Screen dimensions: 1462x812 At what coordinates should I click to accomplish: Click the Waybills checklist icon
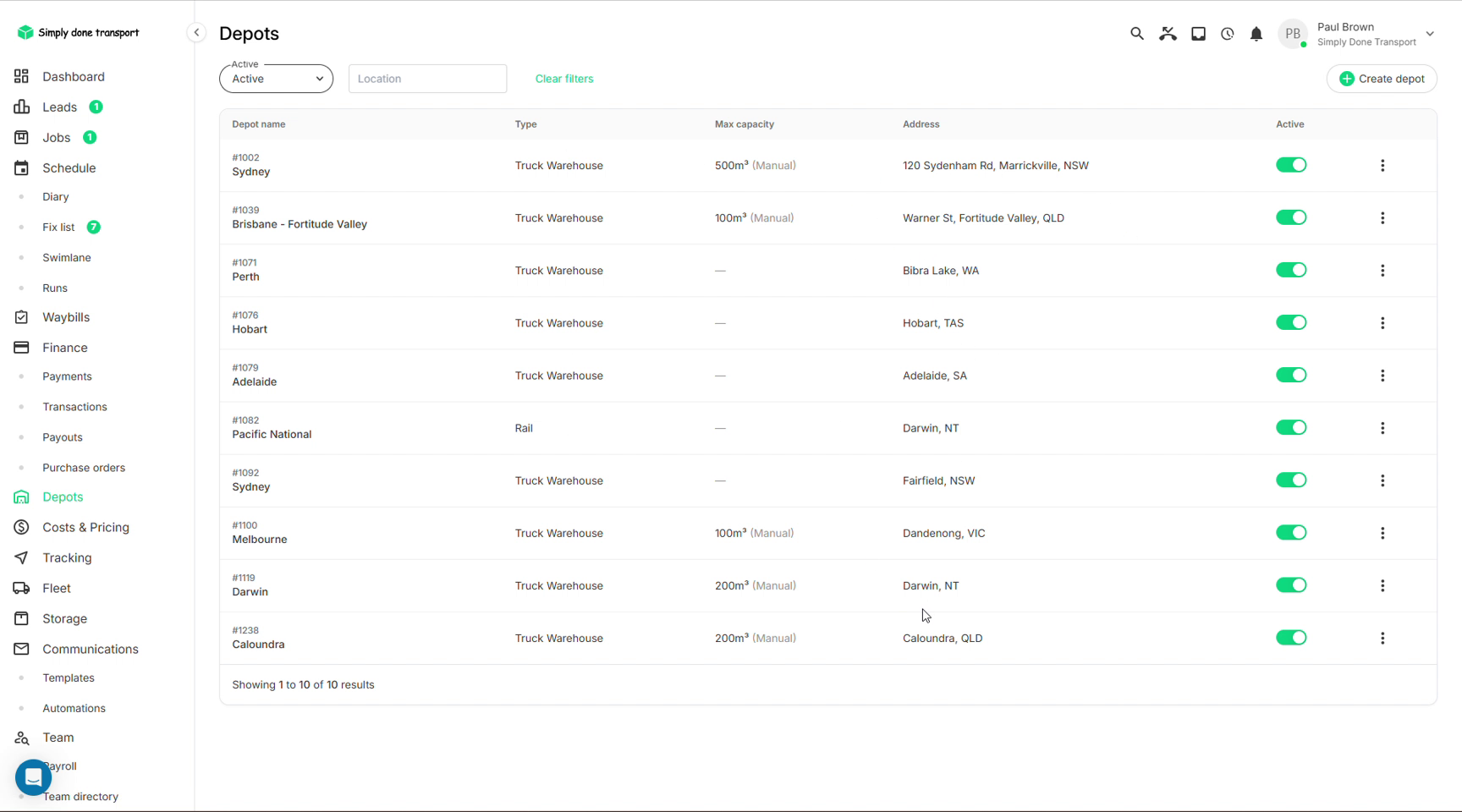(21, 317)
